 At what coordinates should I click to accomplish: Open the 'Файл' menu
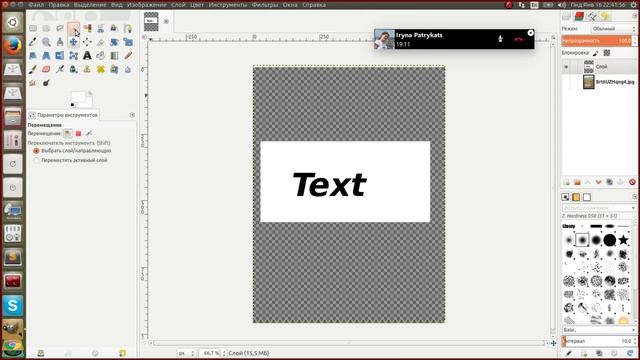(36, 5)
